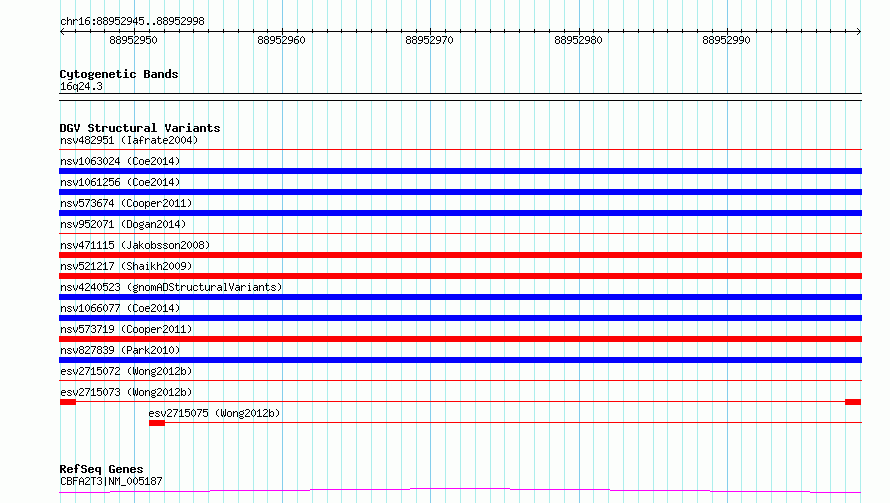The height and width of the screenshot is (503, 890).
Task: Click the left red block of esv2715073
Action: [68, 402]
